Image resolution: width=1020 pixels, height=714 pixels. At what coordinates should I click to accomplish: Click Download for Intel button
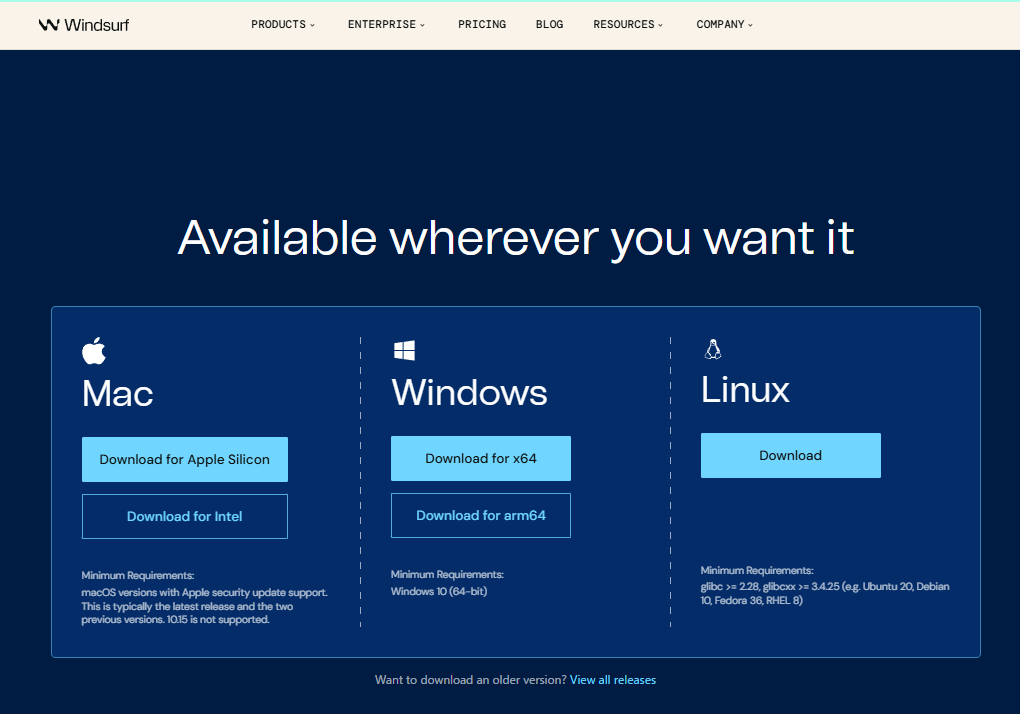[x=185, y=516]
